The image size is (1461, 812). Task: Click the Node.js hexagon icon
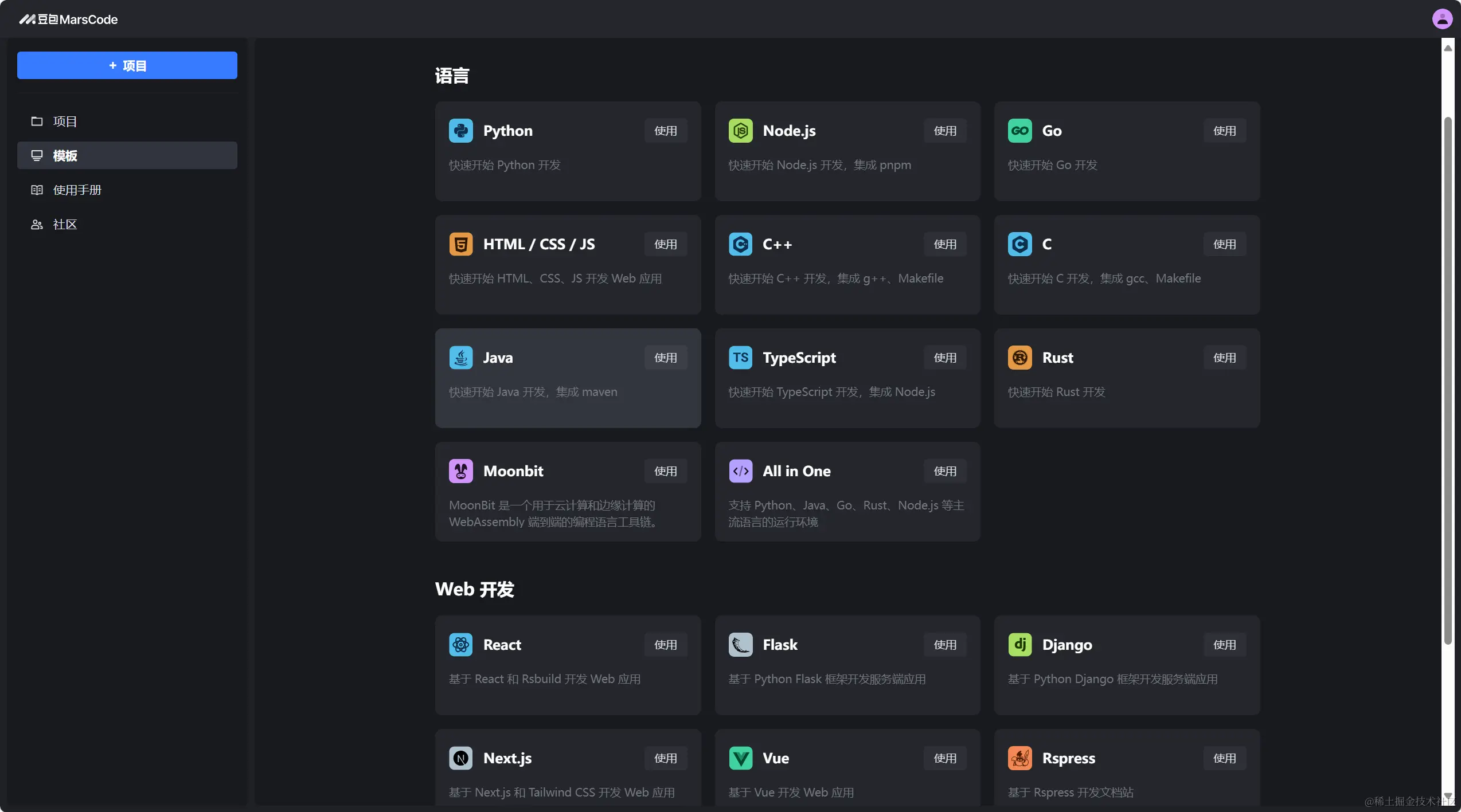click(740, 131)
